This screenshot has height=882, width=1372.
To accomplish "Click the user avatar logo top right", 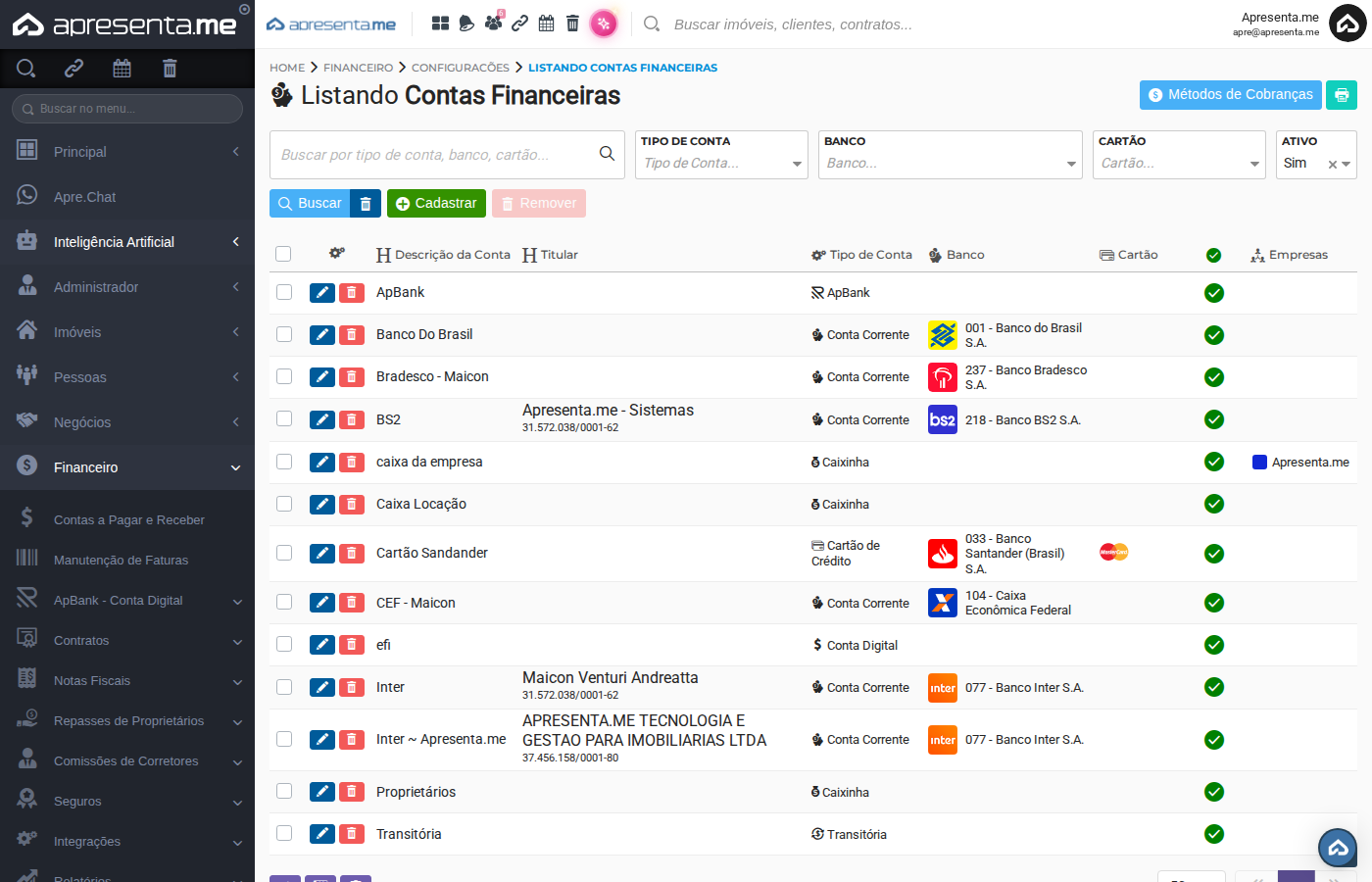I will point(1347,24).
